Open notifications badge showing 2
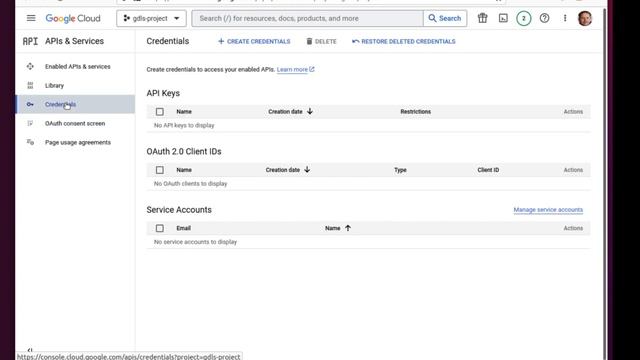640x360 pixels. click(524, 18)
